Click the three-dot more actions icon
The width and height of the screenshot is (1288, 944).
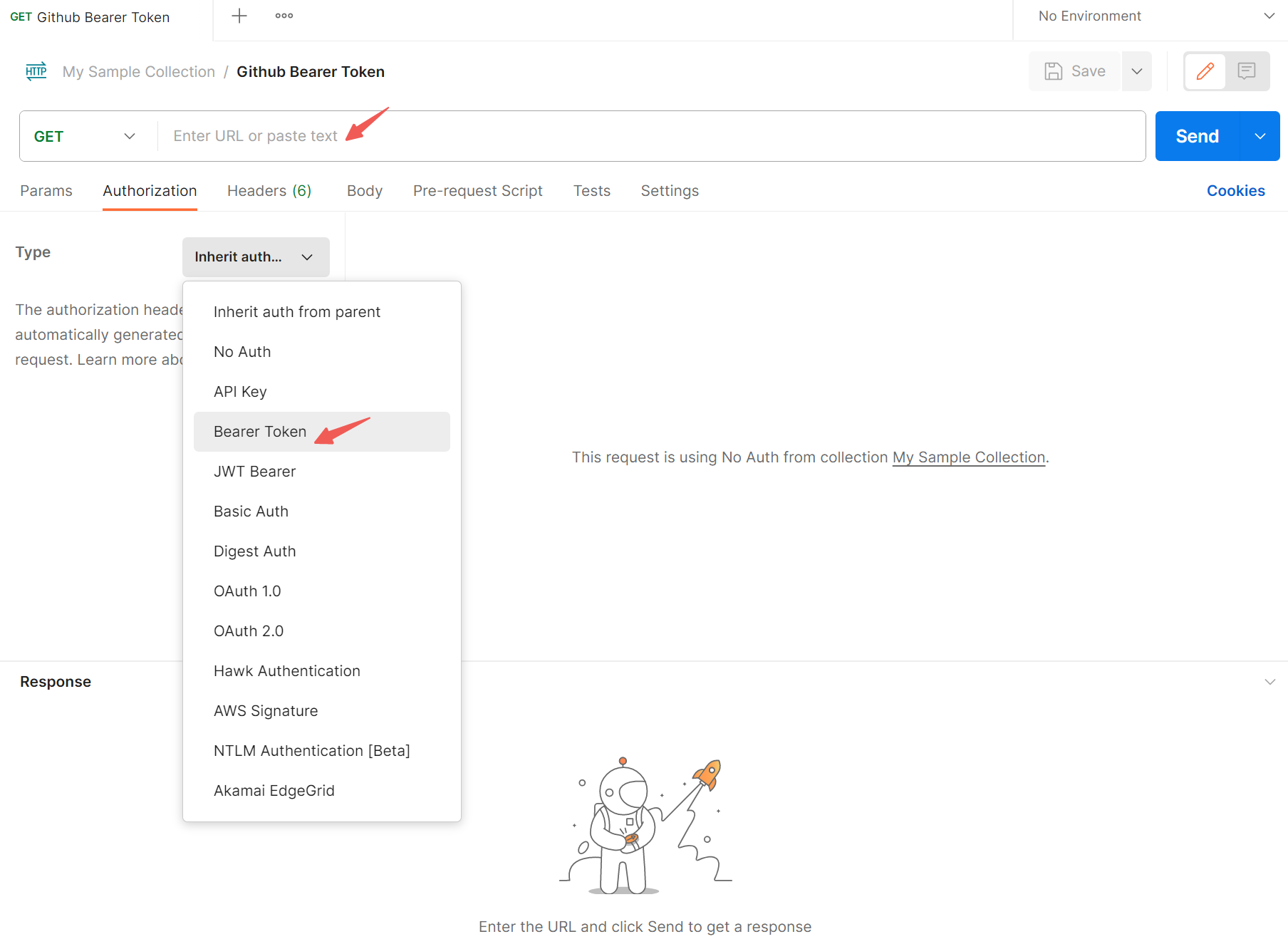click(284, 15)
